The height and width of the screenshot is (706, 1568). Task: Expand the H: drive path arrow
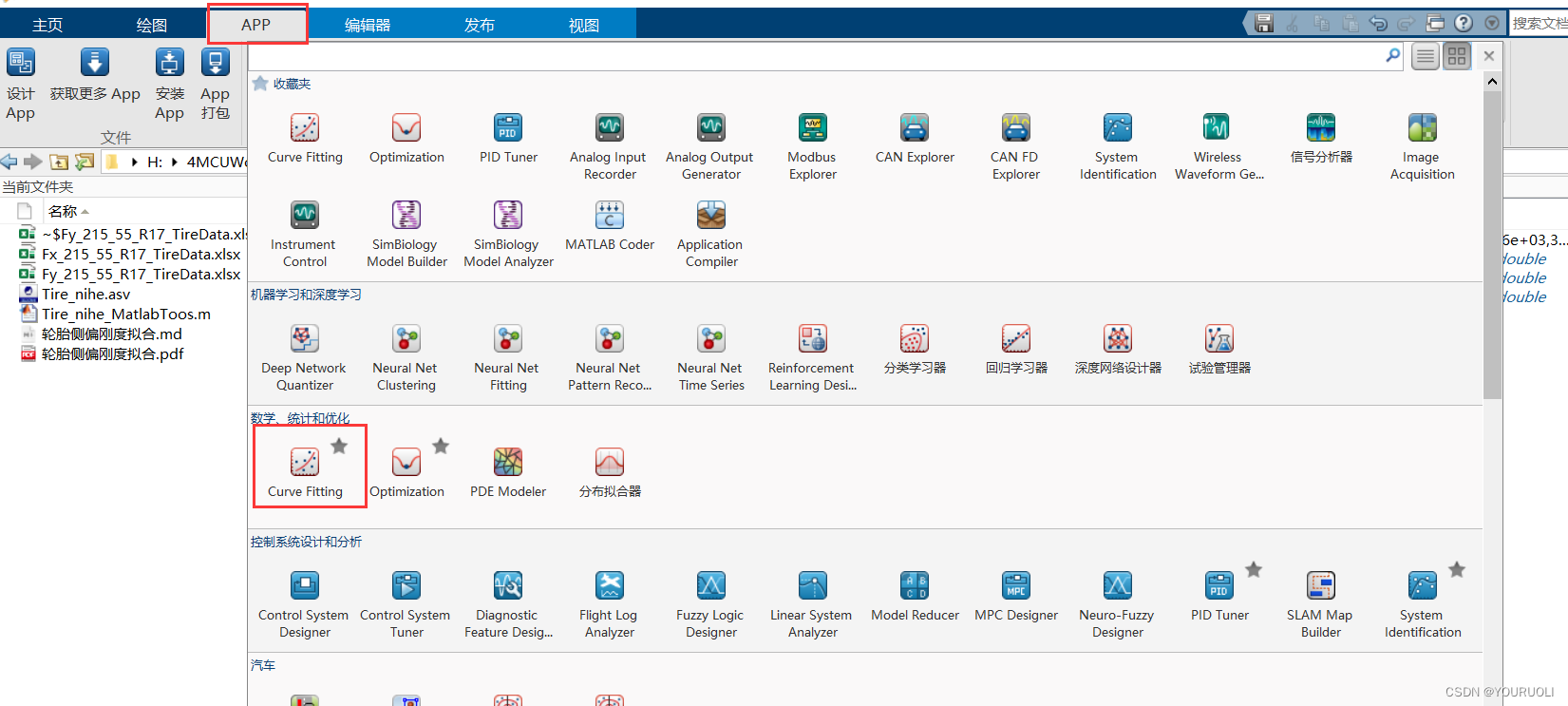point(175,162)
